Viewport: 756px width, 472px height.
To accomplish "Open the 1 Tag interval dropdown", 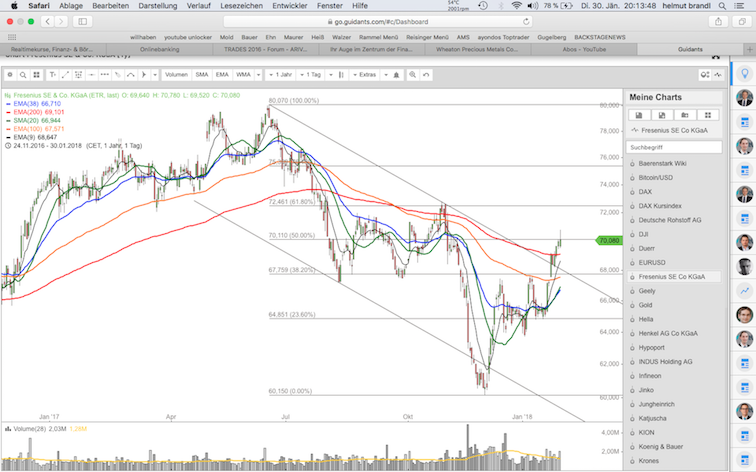I will [x=310, y=75].
